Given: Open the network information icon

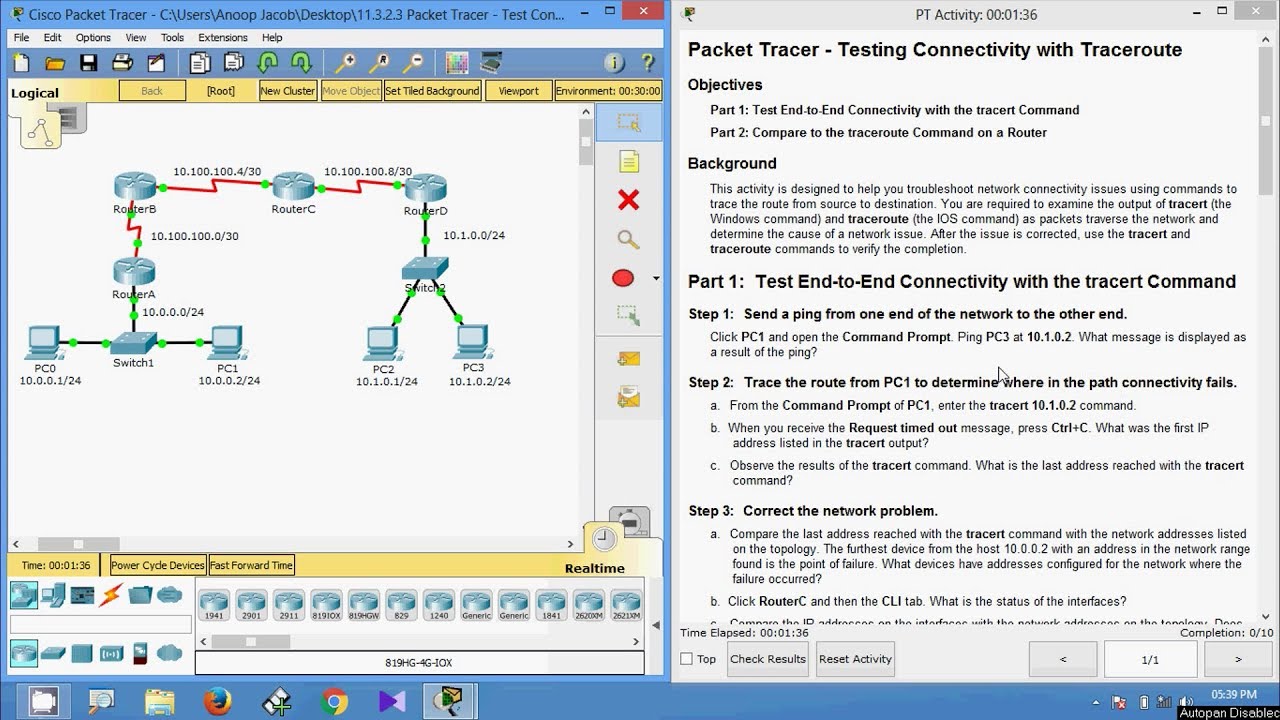Looking at the screenshot, I should coord(614,64).
